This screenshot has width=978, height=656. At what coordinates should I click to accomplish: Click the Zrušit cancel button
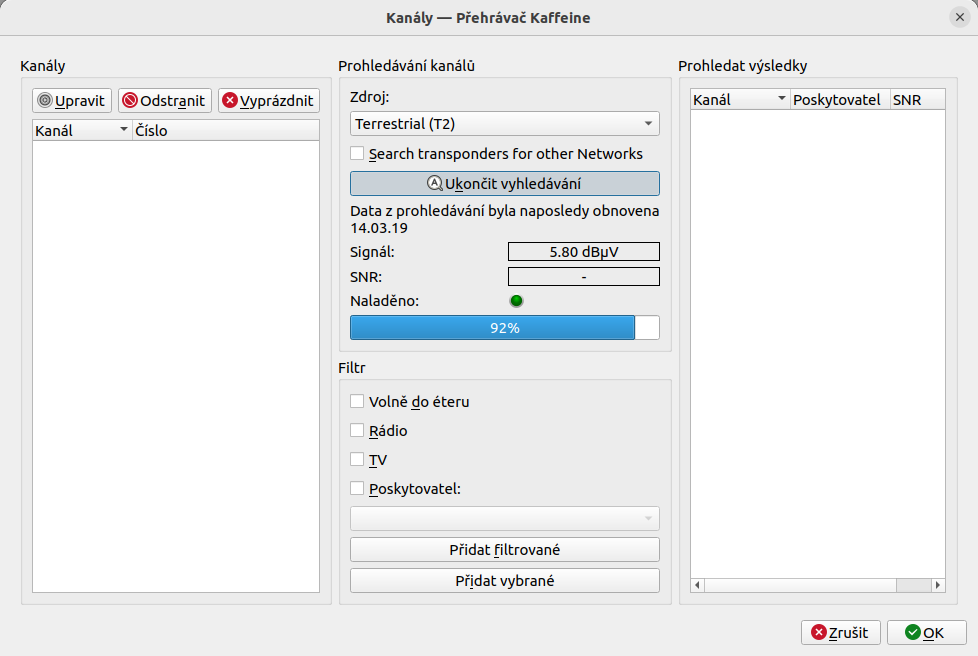point(841,633)
